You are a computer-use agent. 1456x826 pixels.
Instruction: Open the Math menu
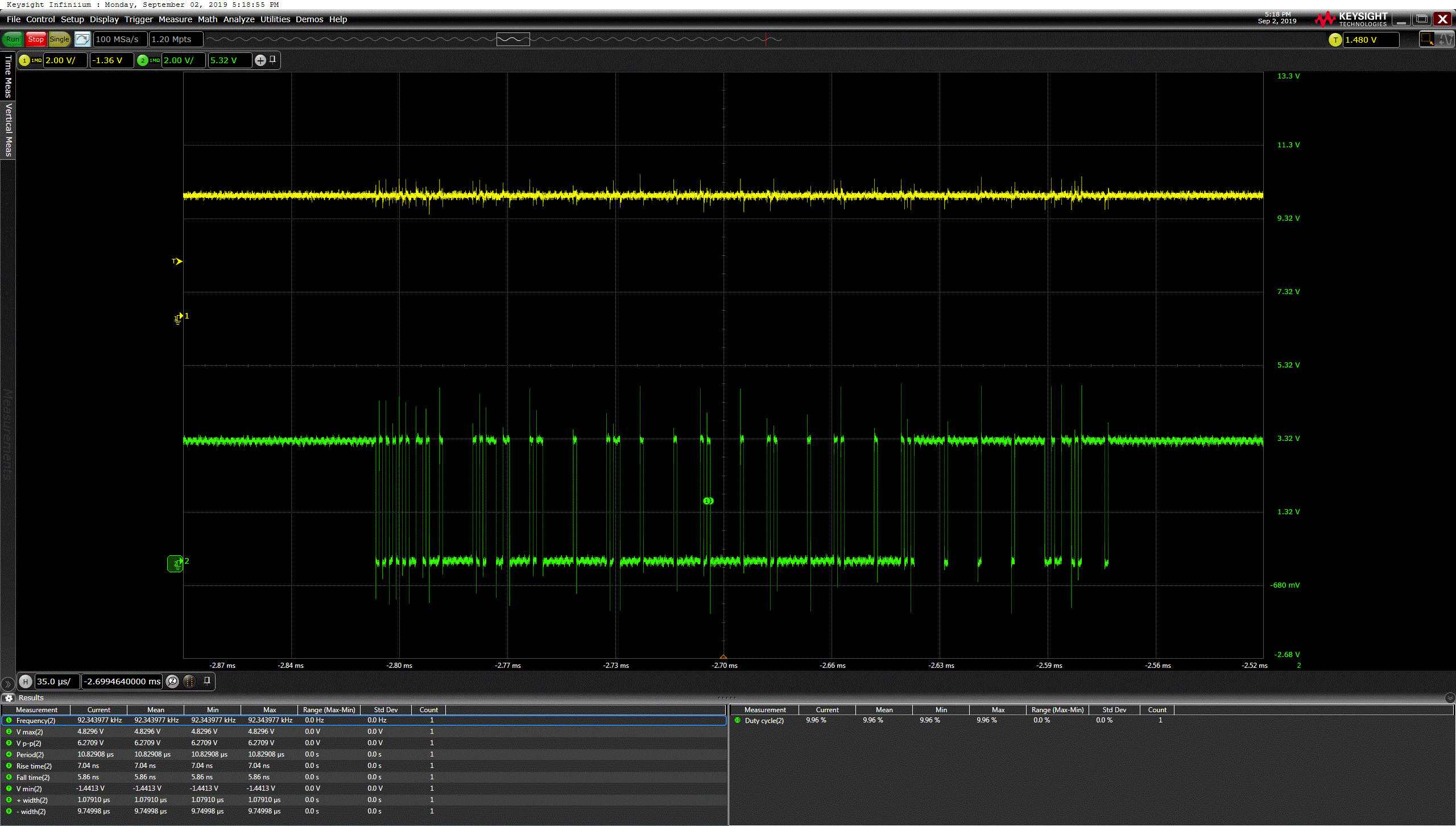click(x=208, y=19)
